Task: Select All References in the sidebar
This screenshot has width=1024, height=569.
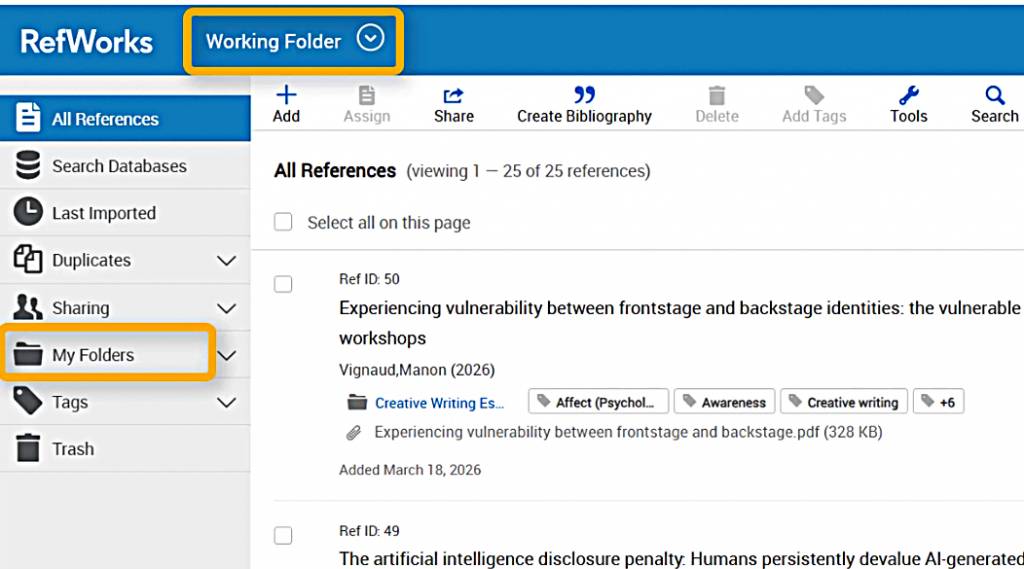Action: pyautogui.click(x=105, y=119)
